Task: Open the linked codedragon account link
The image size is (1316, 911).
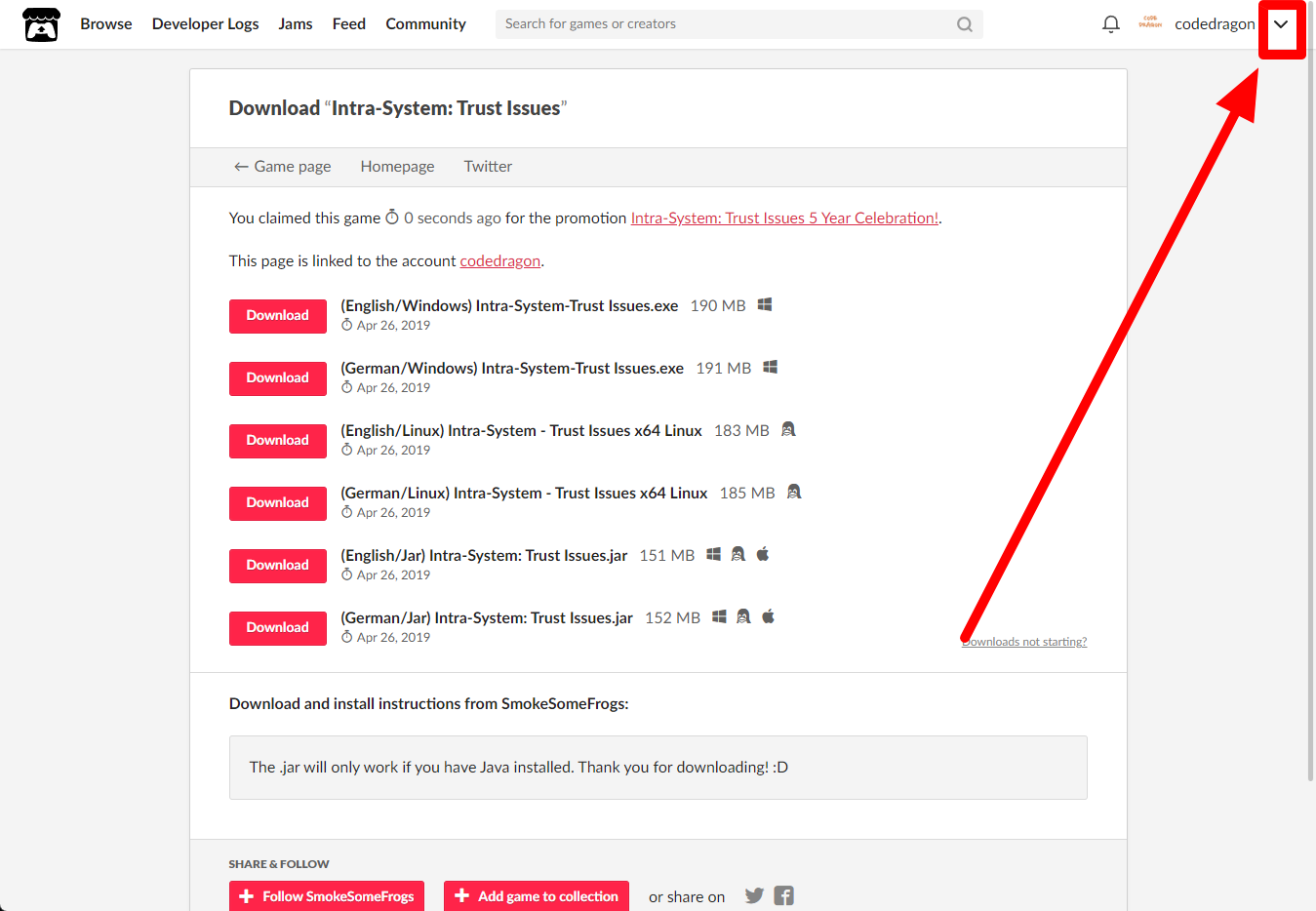Action: [499, 261]
